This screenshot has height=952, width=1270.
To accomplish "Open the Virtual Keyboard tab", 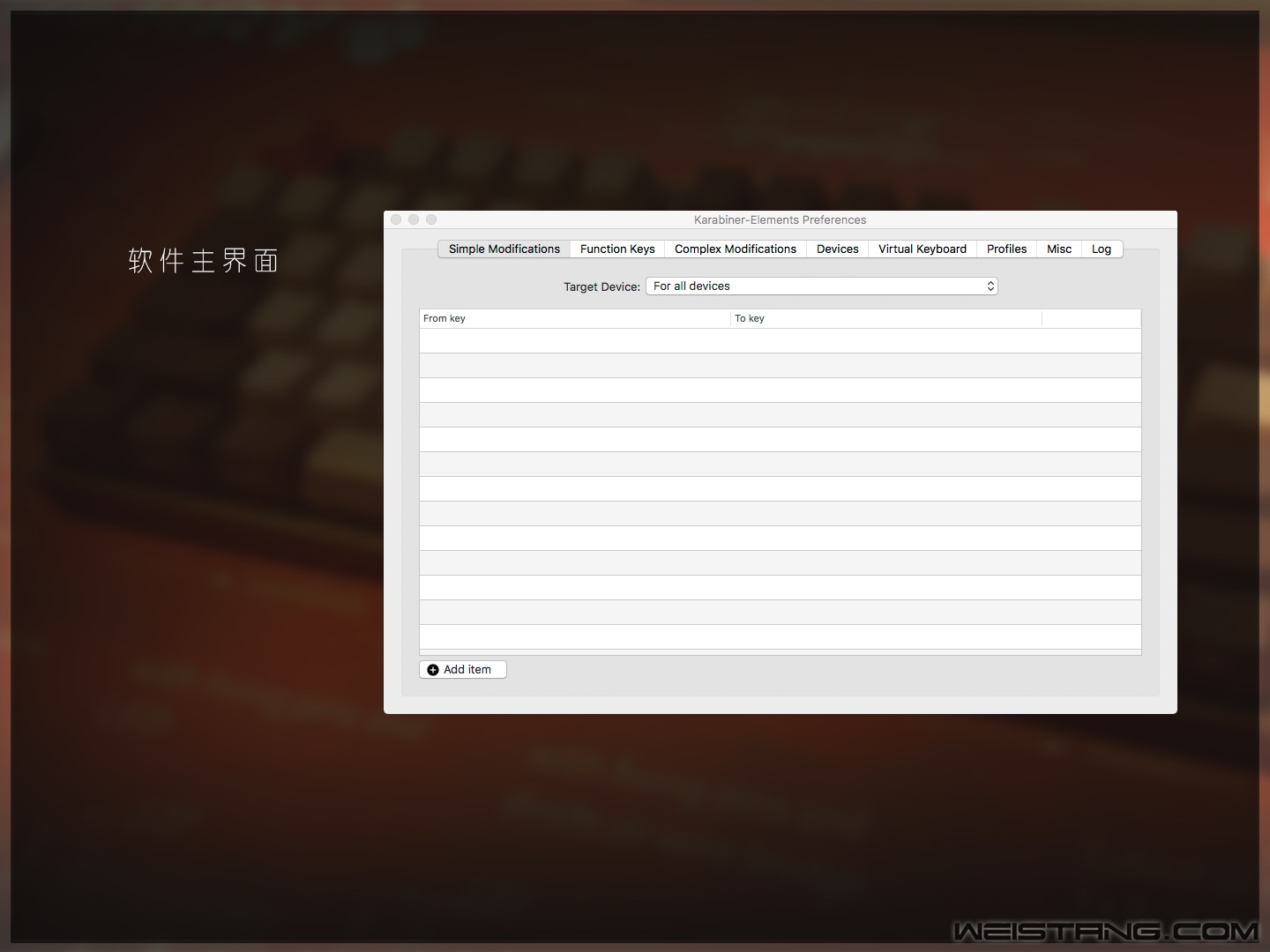I will 922,249.
